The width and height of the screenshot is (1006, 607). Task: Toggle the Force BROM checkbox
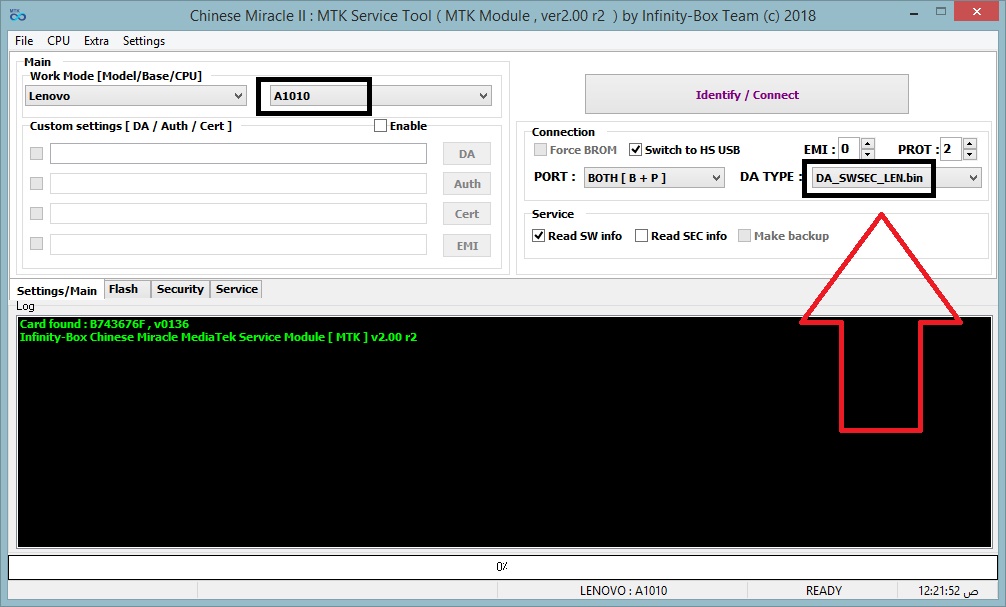tap(541, 150)
